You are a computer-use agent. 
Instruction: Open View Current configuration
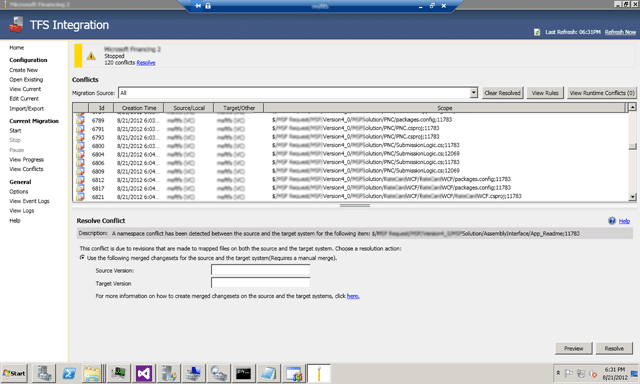[25, 89]
